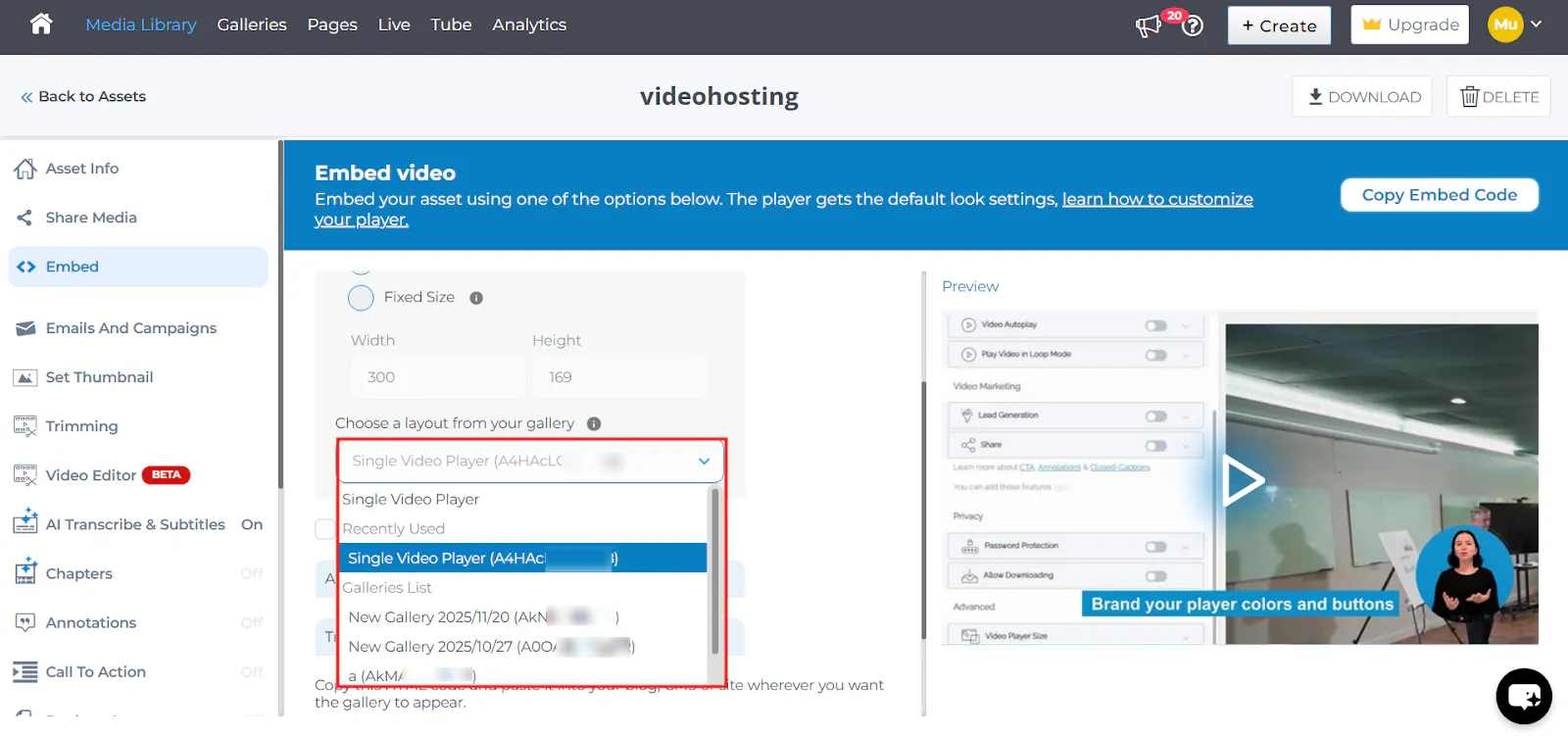Click the dropdown list scrollbar
The width and height of the screenshot is (1568, 736).
[x=714, y=571]
